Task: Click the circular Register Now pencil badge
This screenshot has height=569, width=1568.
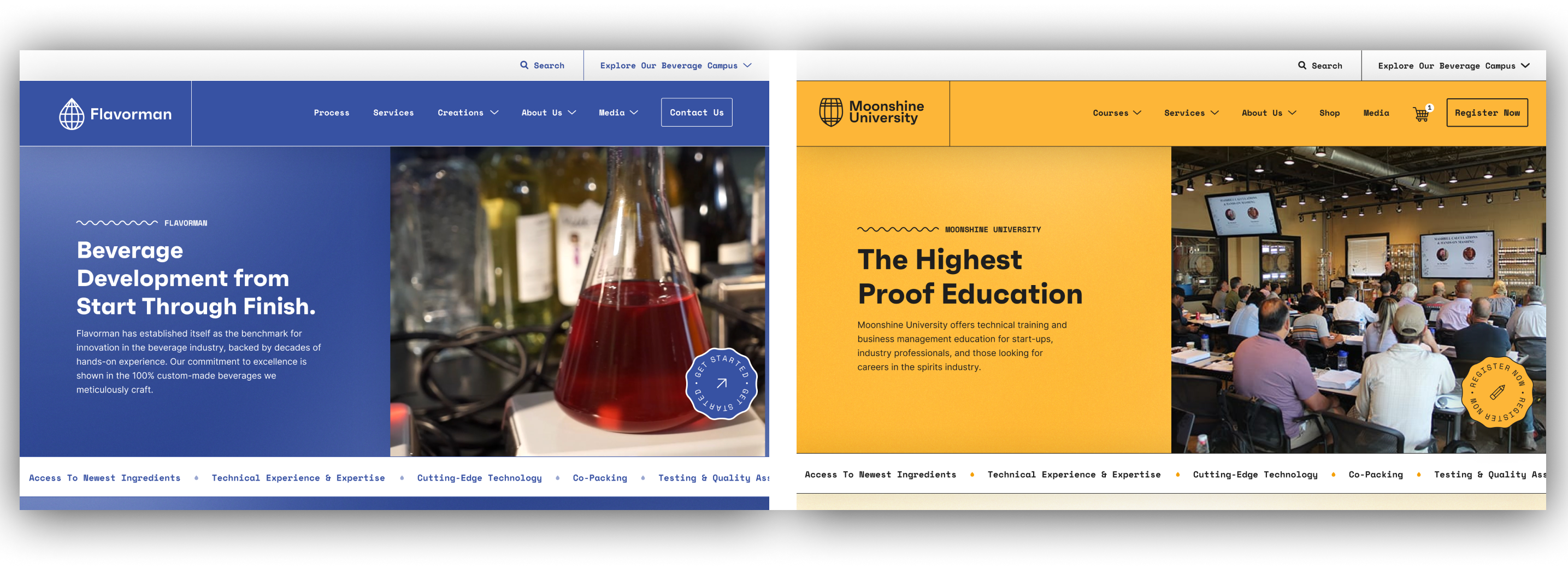Action: point(1497,392)
